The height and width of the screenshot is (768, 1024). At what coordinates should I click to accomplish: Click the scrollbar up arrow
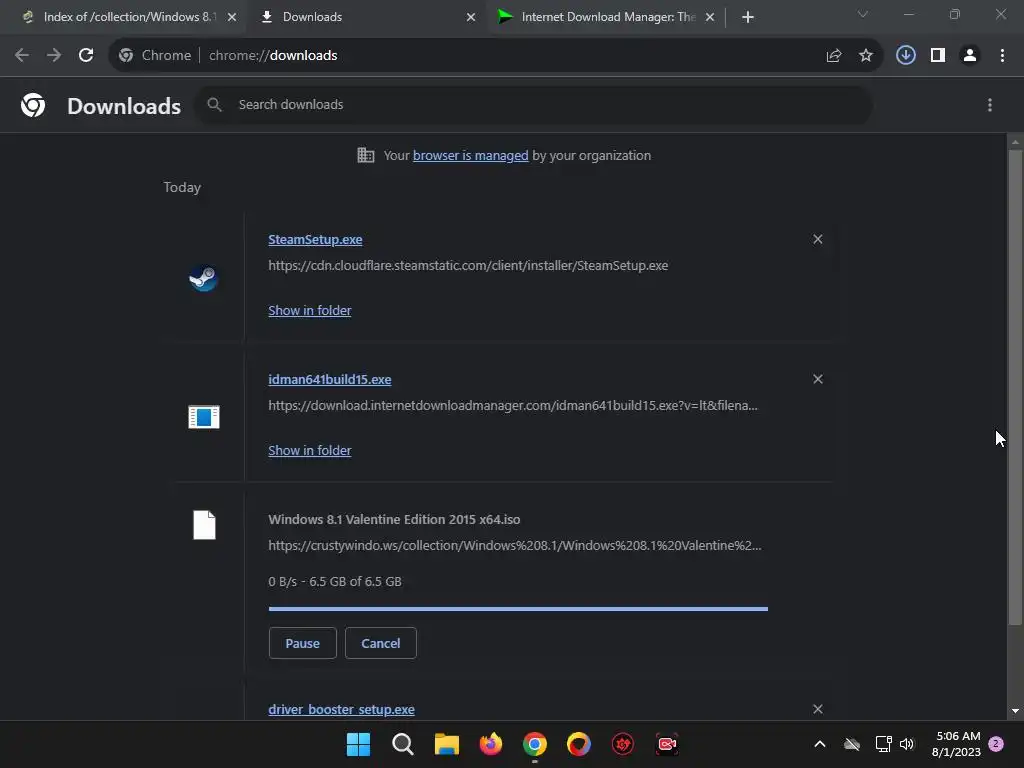(x=1015, y=142)
